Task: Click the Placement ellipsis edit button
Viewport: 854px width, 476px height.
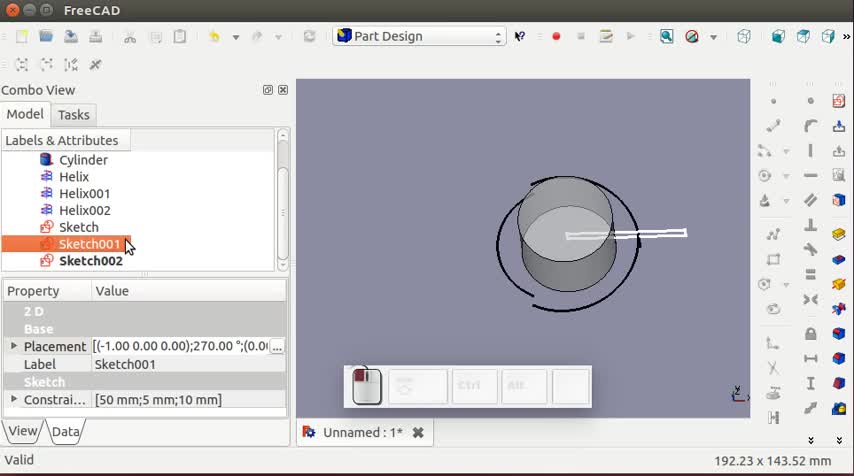Action: 277,346
